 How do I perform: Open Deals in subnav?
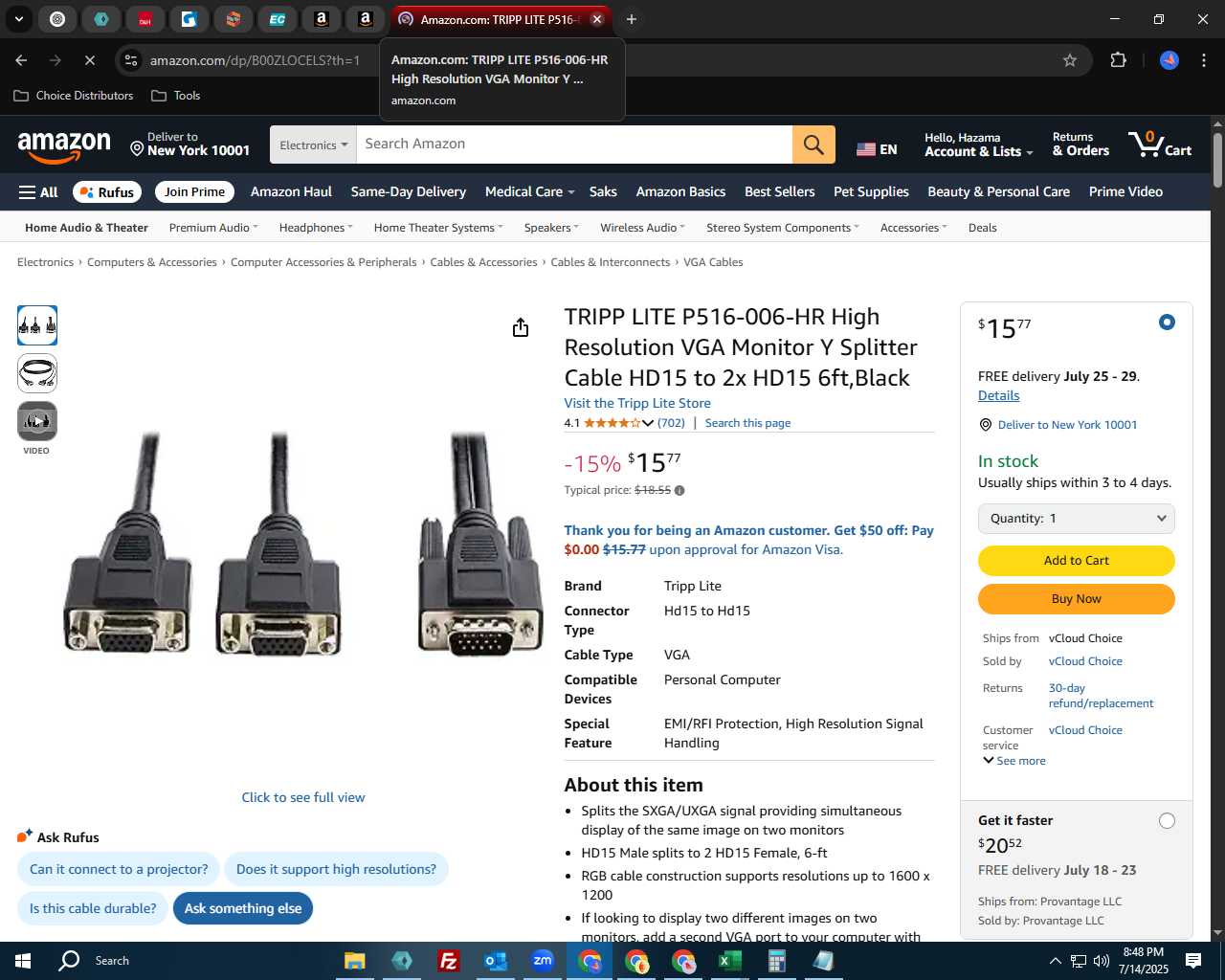[983, 228]
